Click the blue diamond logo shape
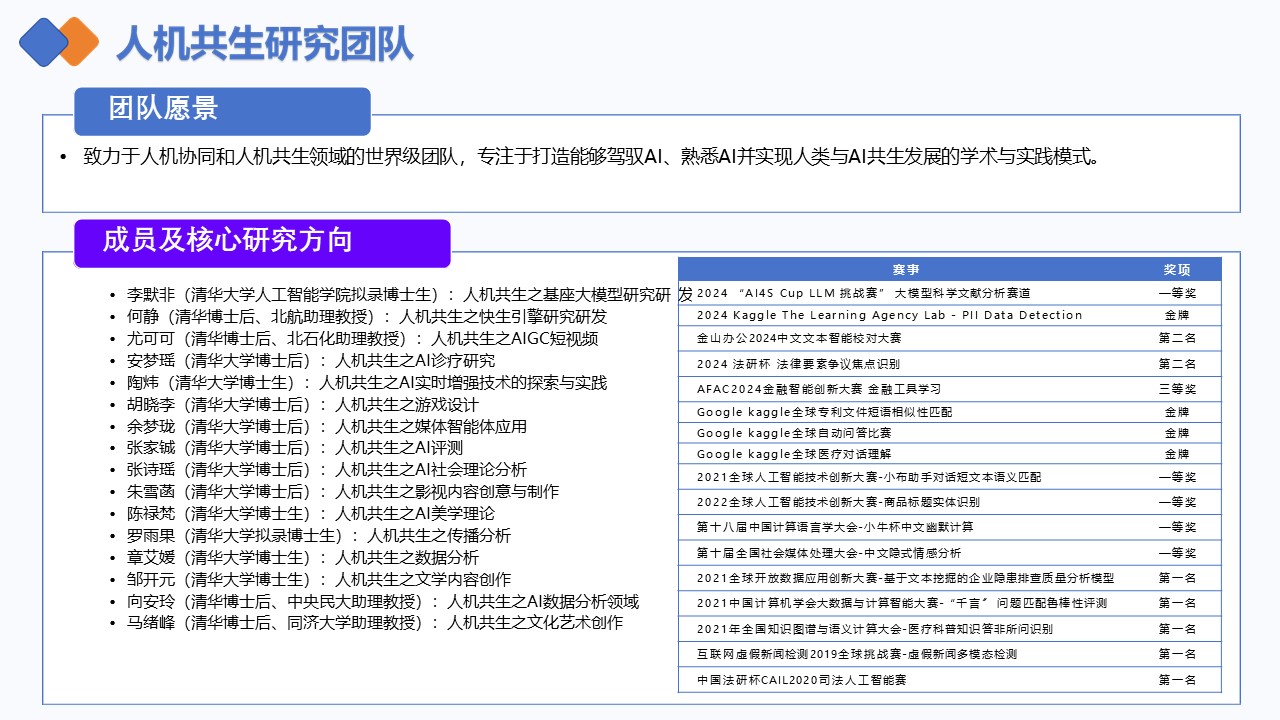The width and height of the screenshot is (1280, 720). click(x=44, y=40)
